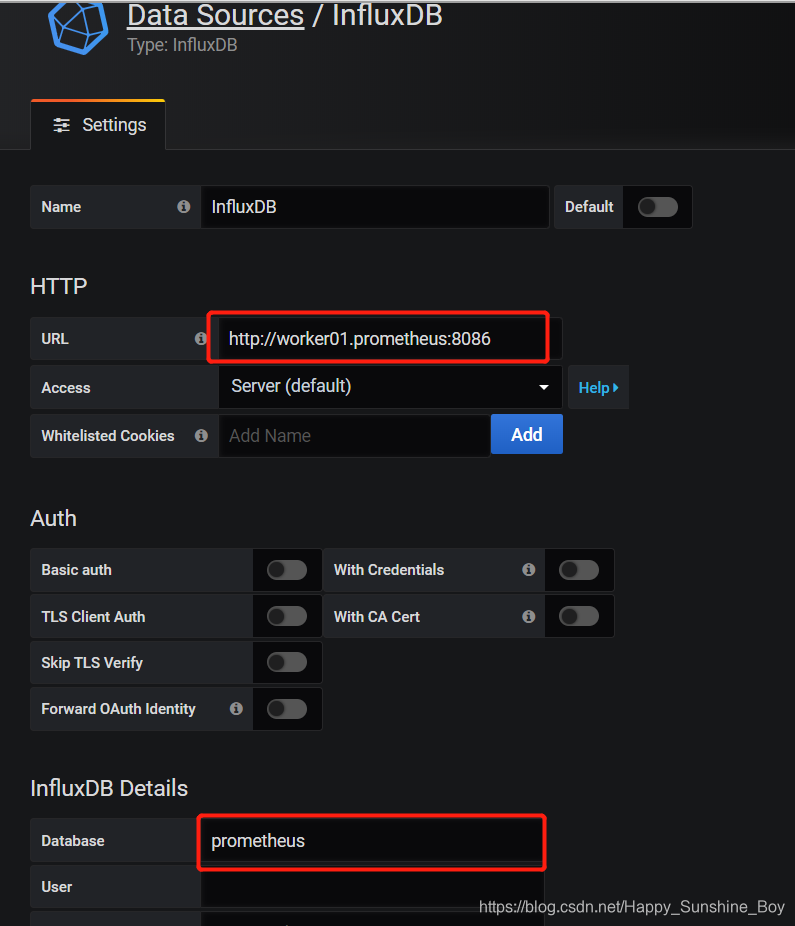Show info icon for With Credentials
Image resolution: width=795 pixels, height=926 pixels.
click(x=529, y=569)
